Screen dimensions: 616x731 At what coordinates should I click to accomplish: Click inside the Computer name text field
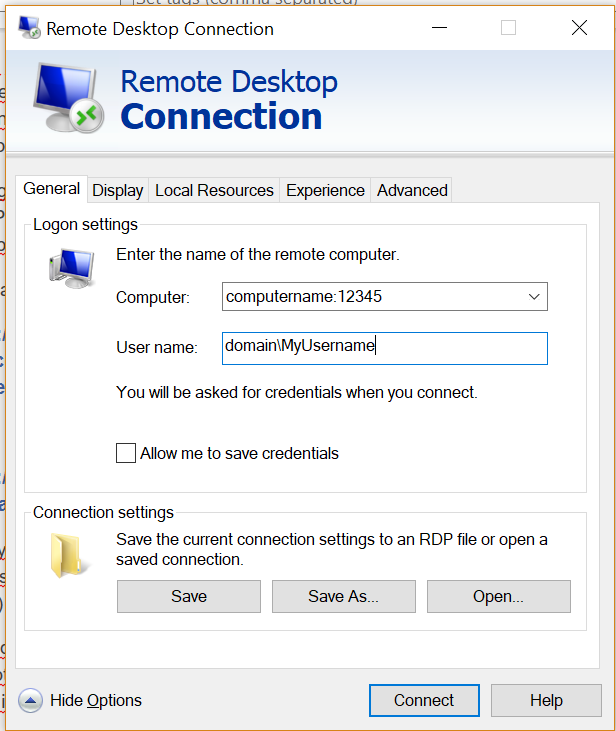click(x=370, y=297)
